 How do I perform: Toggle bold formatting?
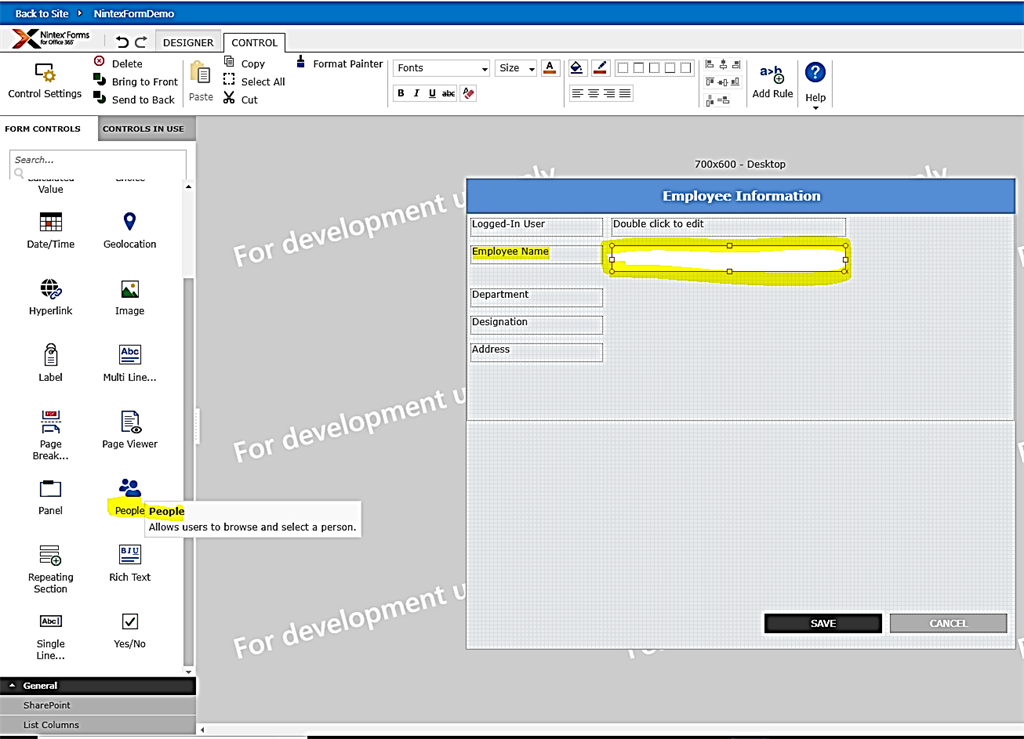click(x=400, y=92)
